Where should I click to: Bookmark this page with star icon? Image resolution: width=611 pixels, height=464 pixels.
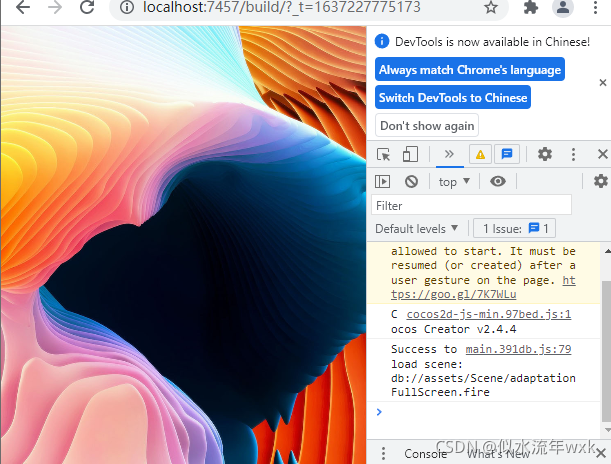point(491,7)
